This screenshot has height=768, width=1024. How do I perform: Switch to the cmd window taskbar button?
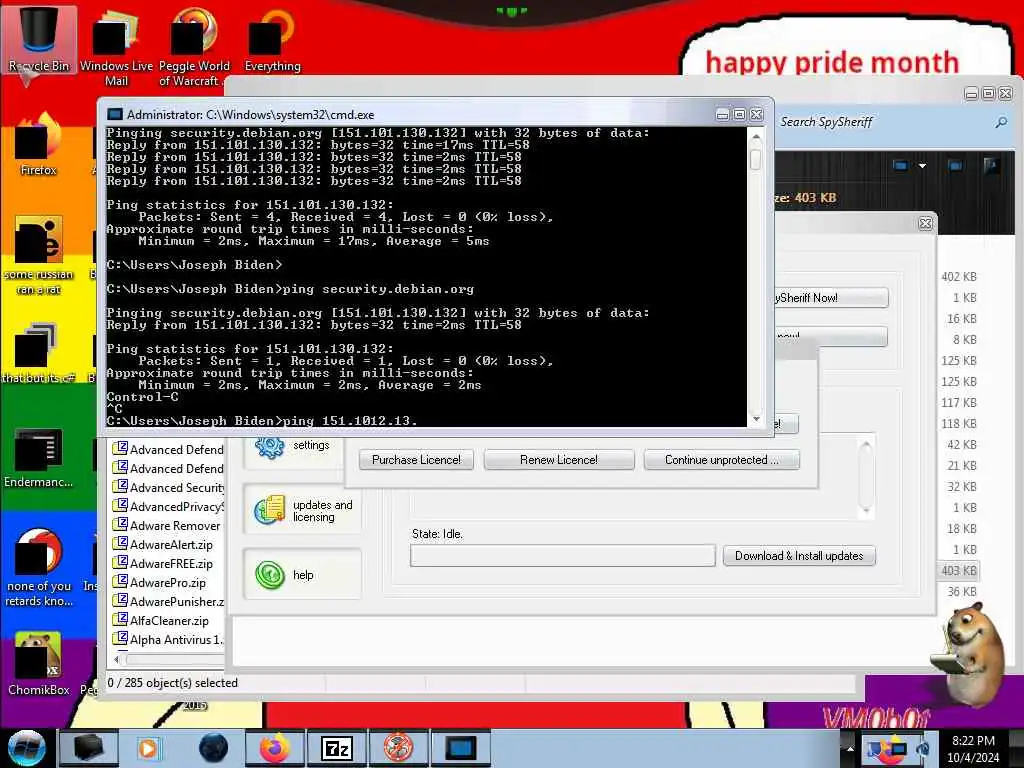click(x=460, y=748)
